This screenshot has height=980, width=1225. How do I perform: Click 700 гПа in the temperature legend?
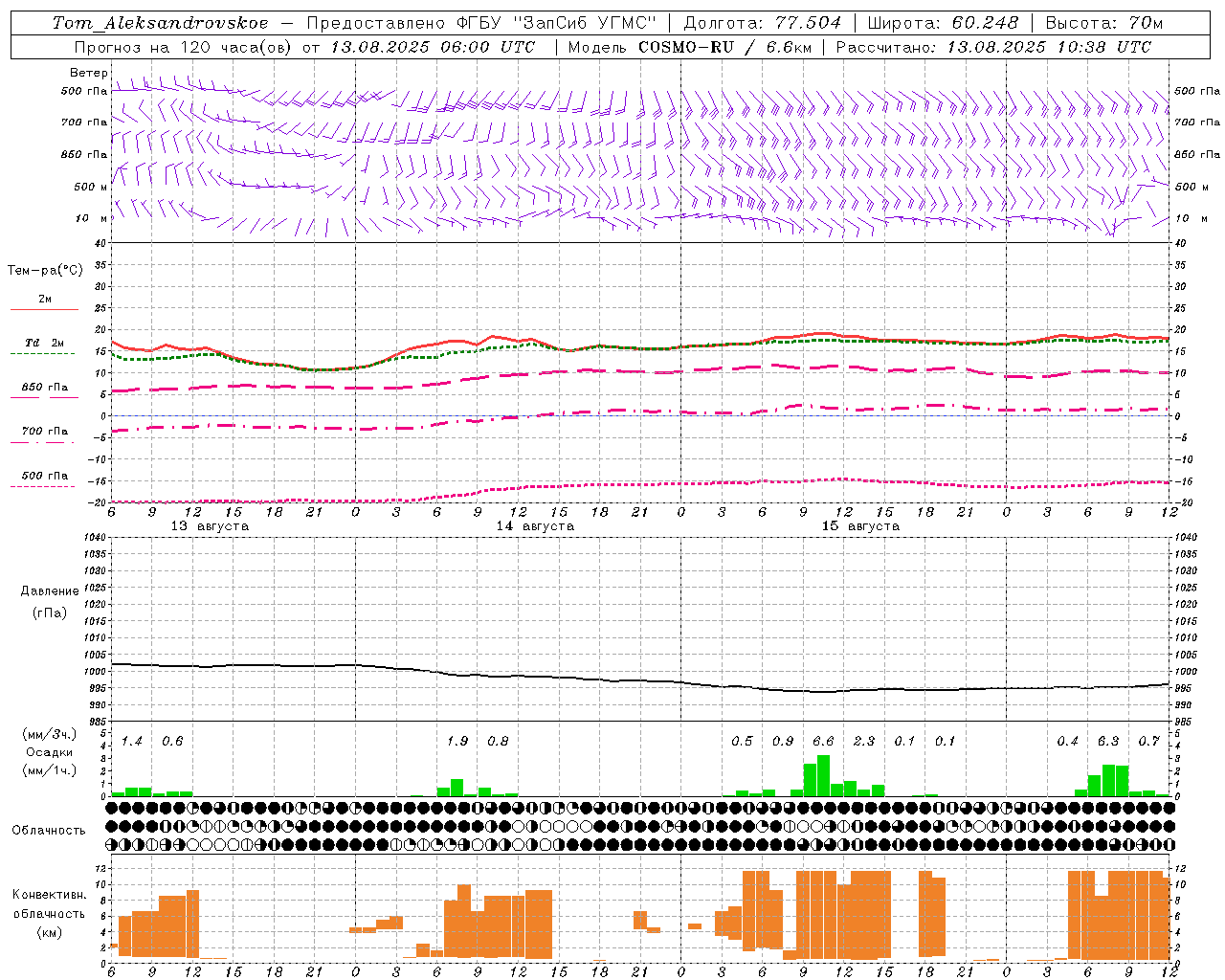point(45,432)
